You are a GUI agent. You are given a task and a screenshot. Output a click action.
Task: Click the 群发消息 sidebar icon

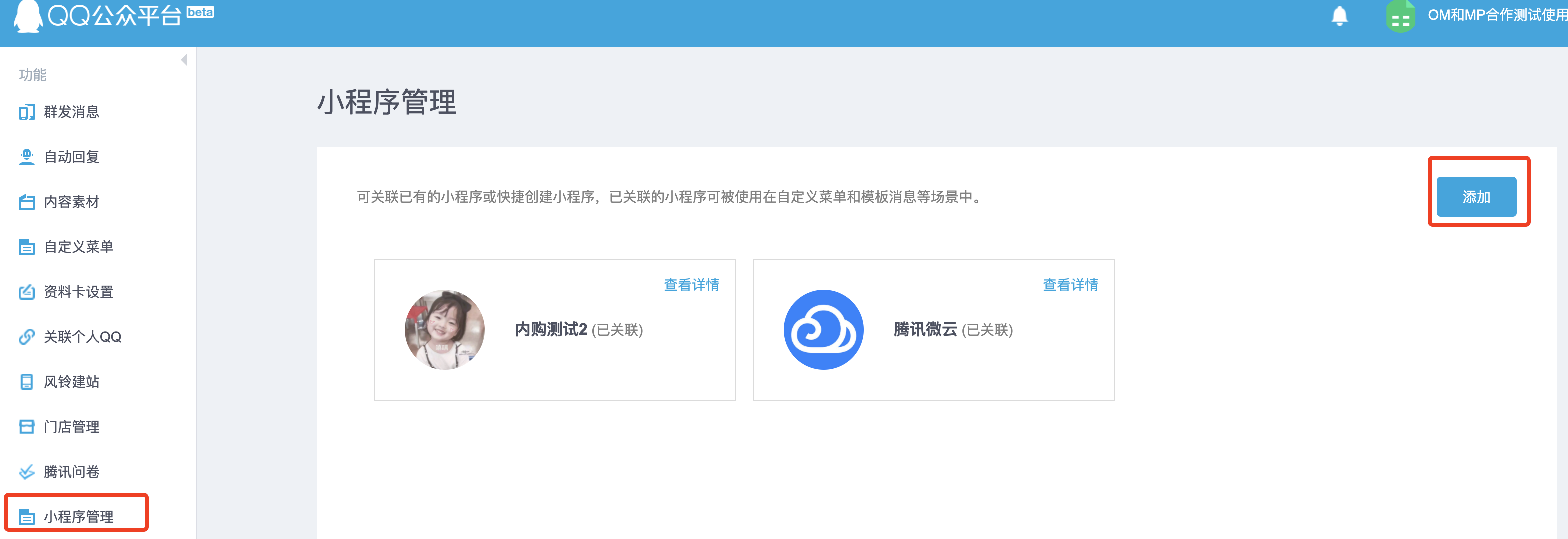coord(27,112)
